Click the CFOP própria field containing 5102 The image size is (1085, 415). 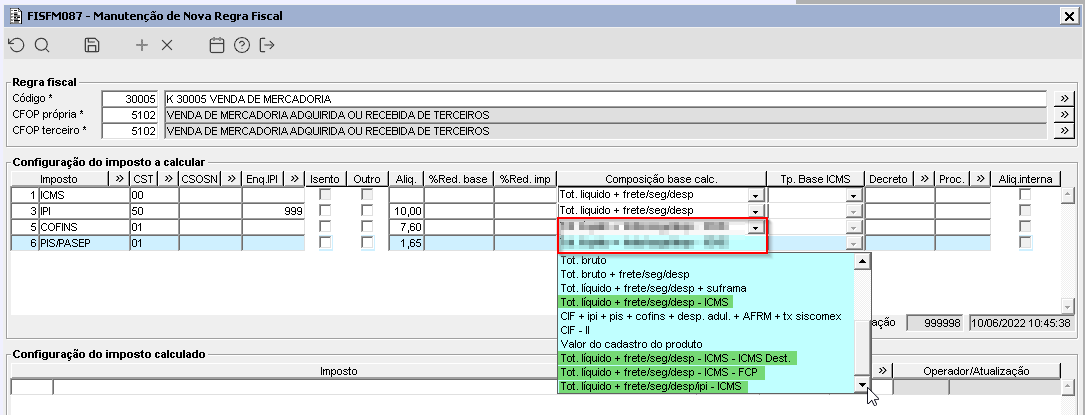point(130,114)
